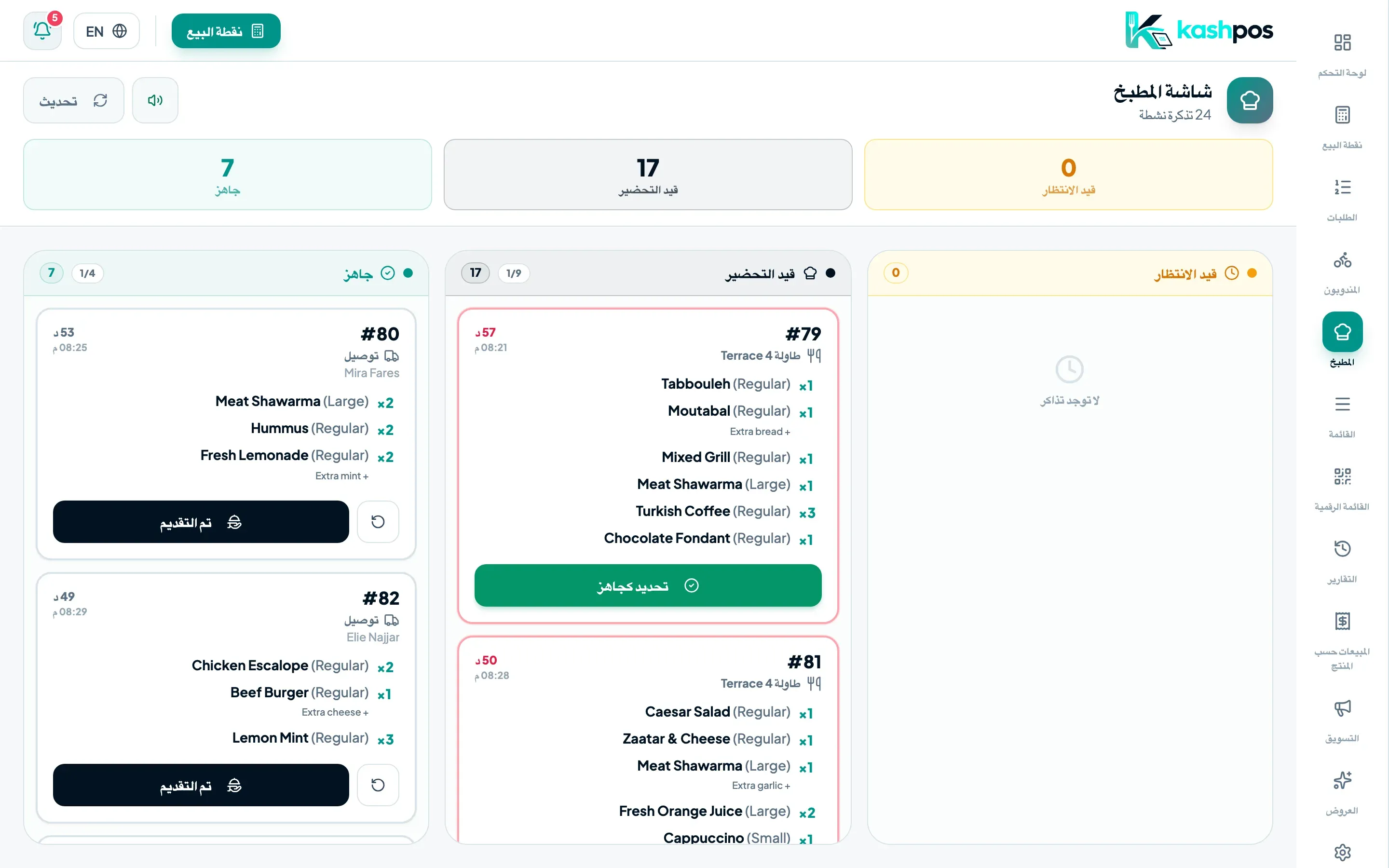This screenshot has width=1389, height=868.
Task: Switch language to EN
Action: 106,31
